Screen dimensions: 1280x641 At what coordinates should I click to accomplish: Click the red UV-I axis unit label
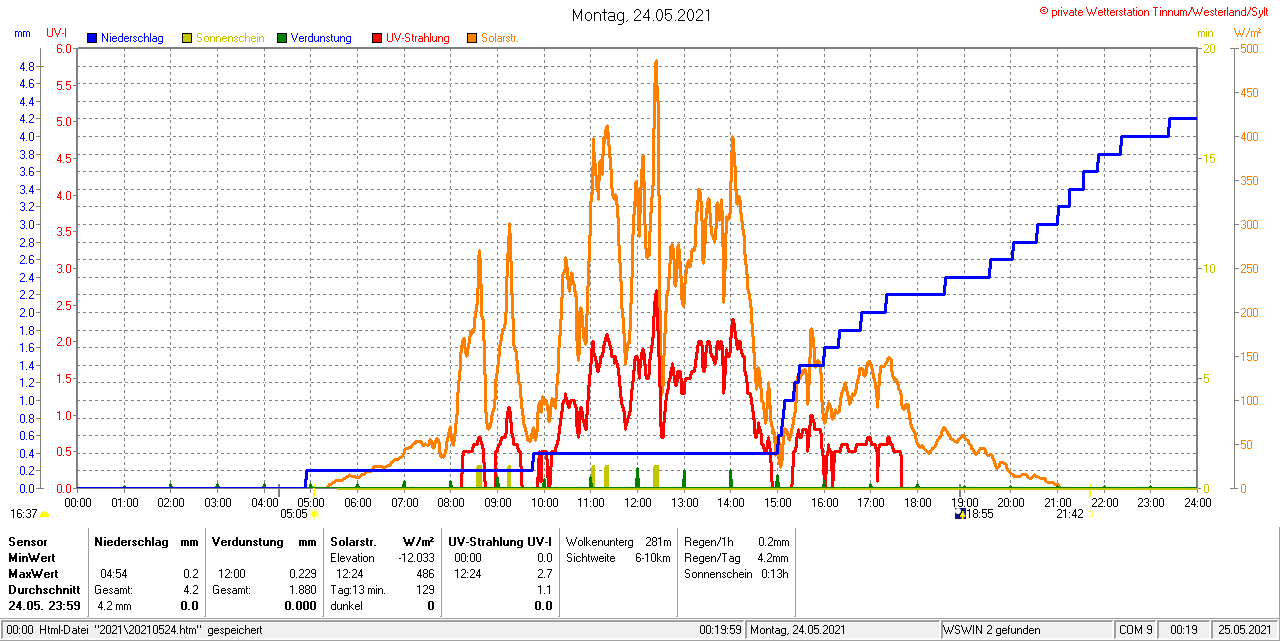[x=57, y=33]
